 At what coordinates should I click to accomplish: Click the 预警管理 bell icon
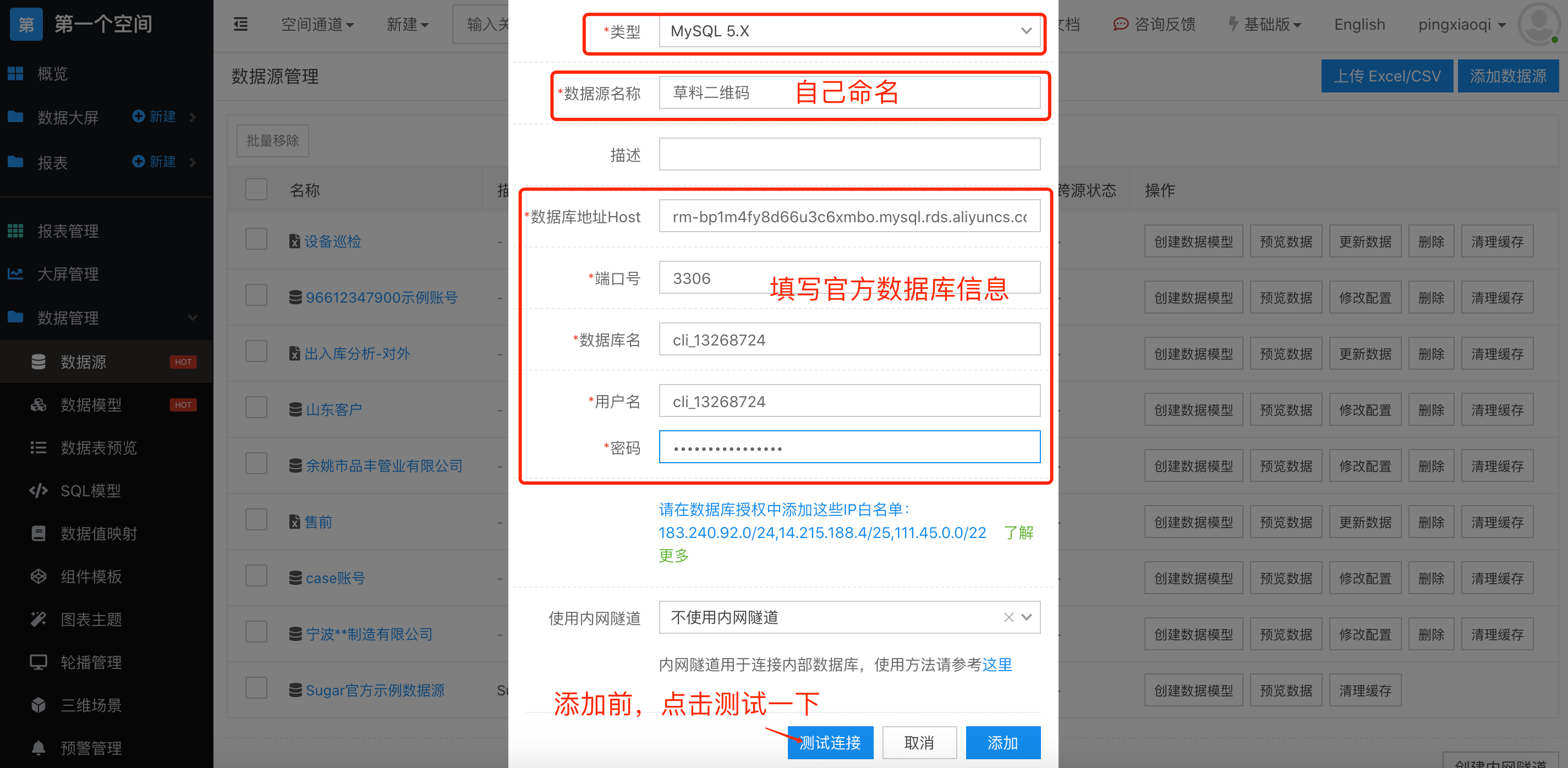coord(39,748)
